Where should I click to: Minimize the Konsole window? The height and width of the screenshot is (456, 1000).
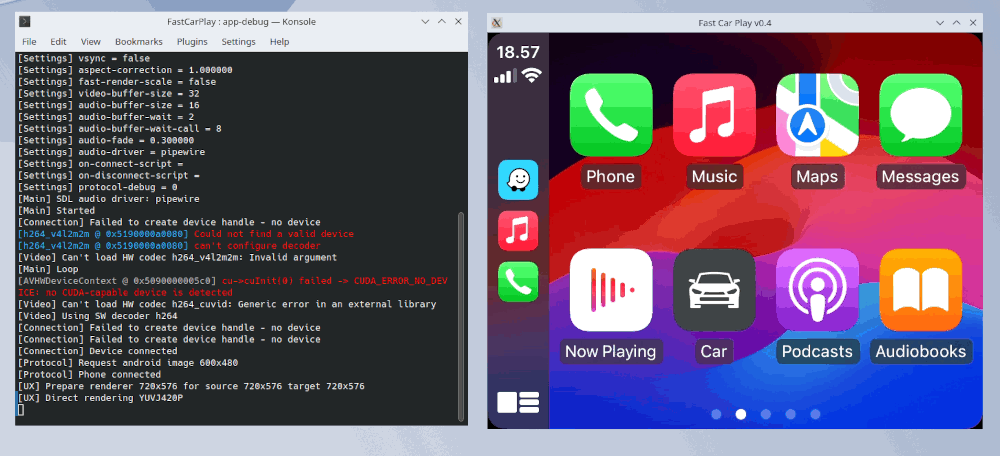[x=425, y=22]
